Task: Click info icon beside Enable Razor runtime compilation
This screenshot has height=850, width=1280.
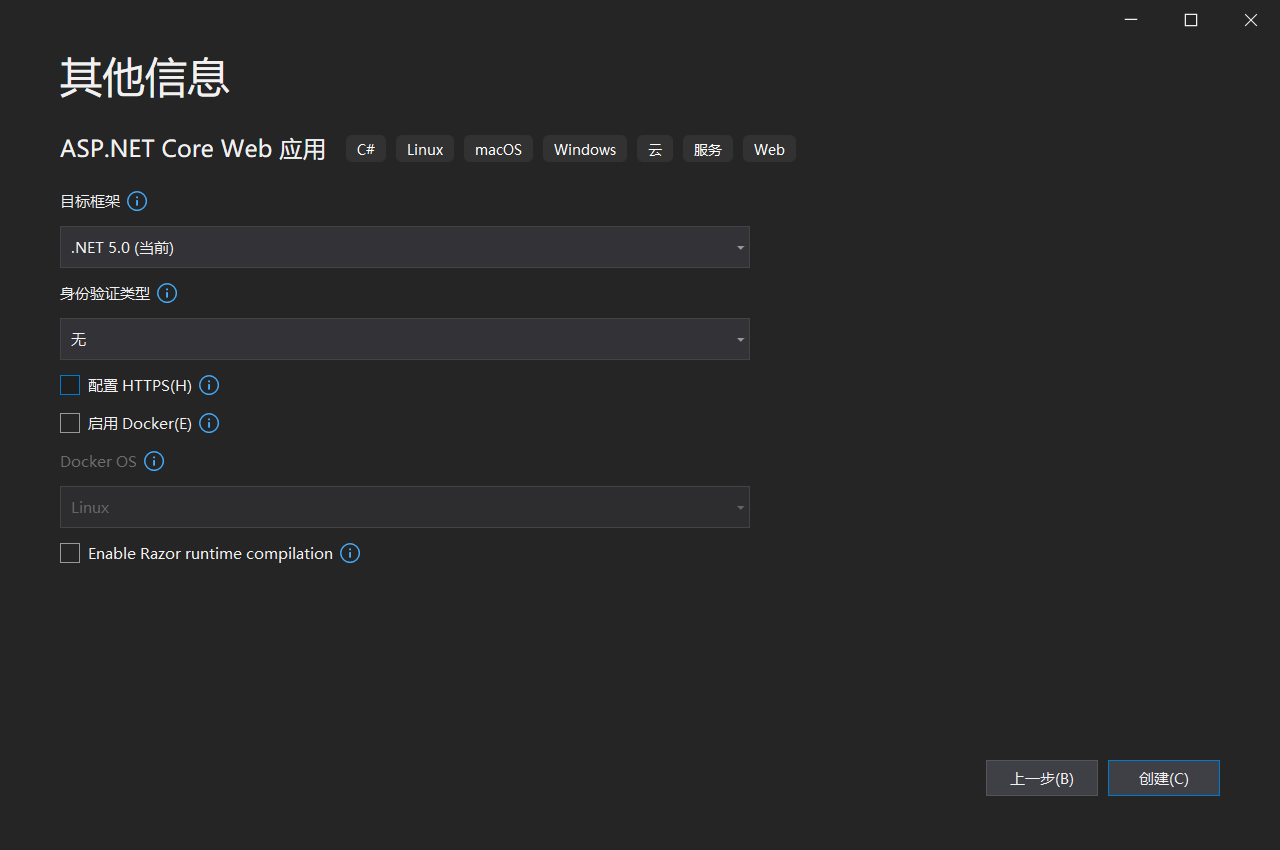Action: (350, 553)
